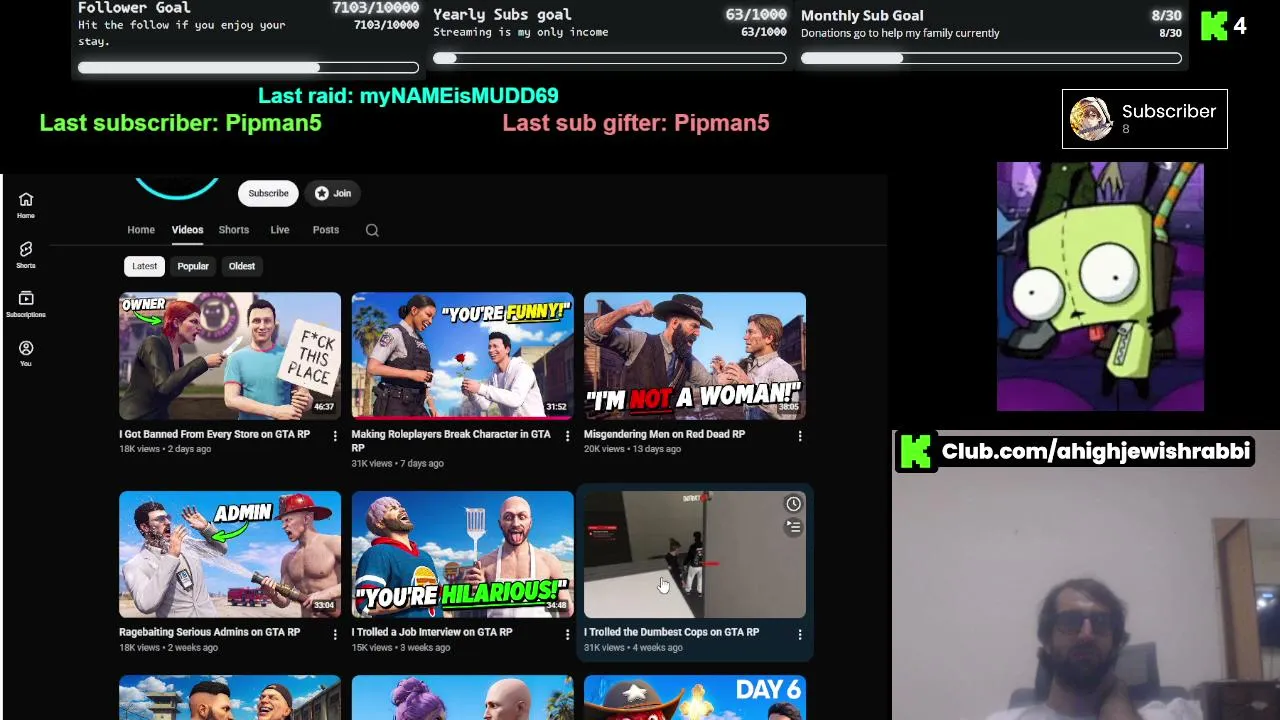1280x720 pixels.
Task: Click the '20K views • 13 days ago' text
Action: coord(632,449)
